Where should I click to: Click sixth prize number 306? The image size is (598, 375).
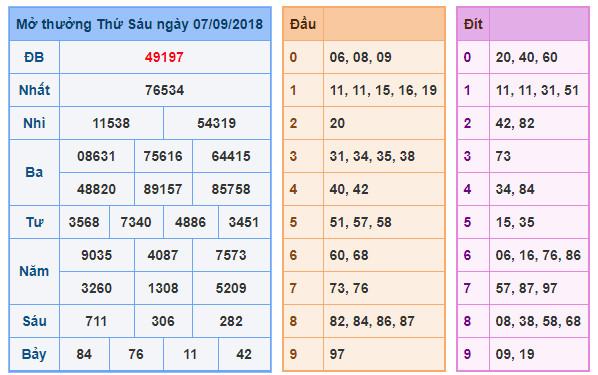[163, 321]
